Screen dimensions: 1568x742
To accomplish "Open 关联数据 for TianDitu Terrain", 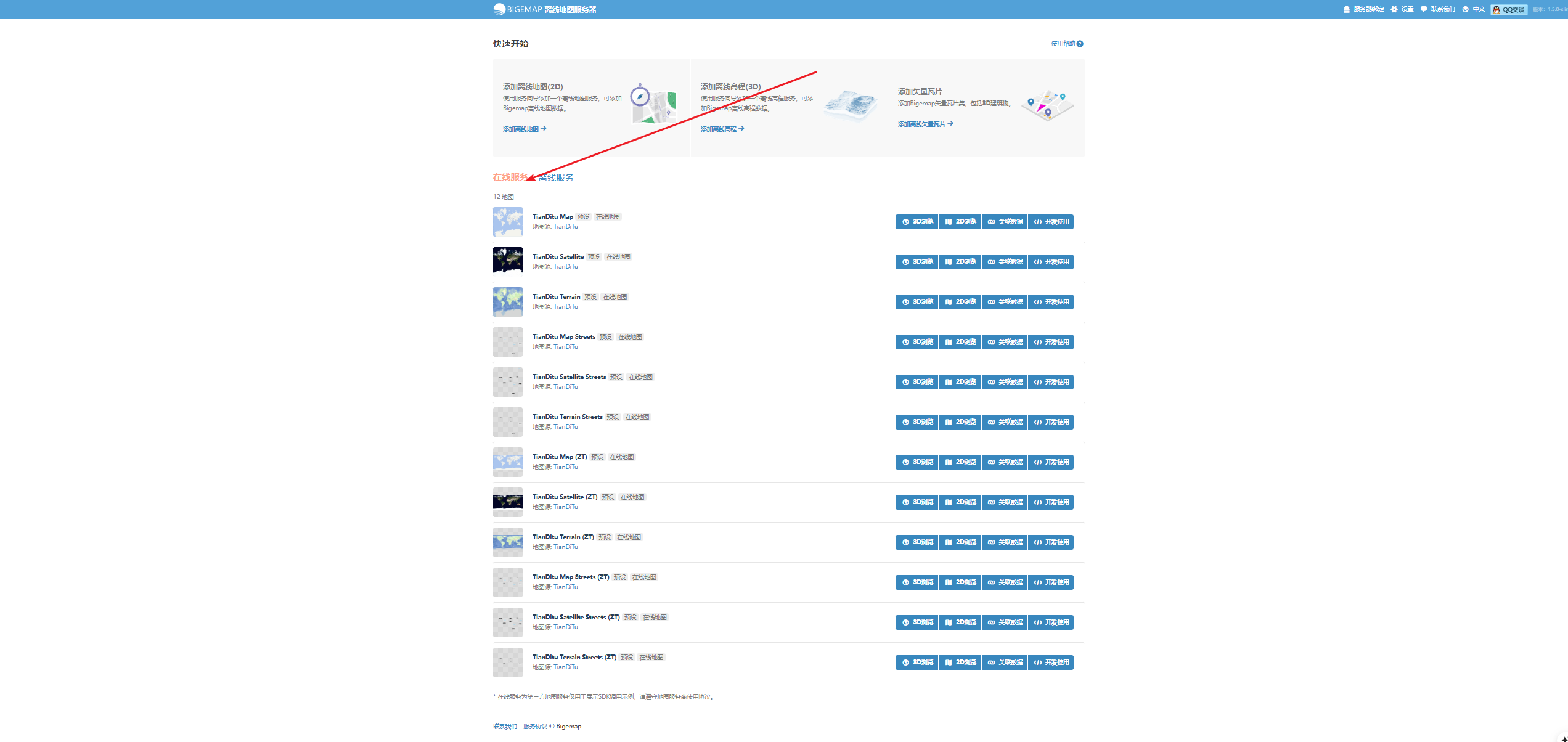I will click(x=1005, y=302).
